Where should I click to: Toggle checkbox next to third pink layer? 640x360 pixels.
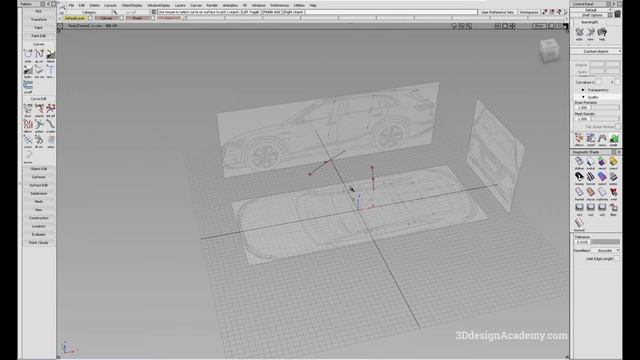153,18
